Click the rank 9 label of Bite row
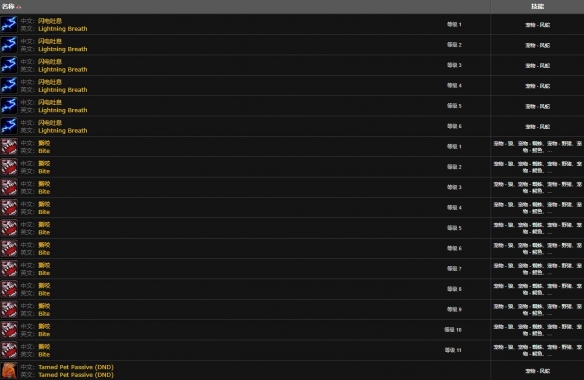The height and width of the screenshot is (380, 584). (x=454, y=309)
